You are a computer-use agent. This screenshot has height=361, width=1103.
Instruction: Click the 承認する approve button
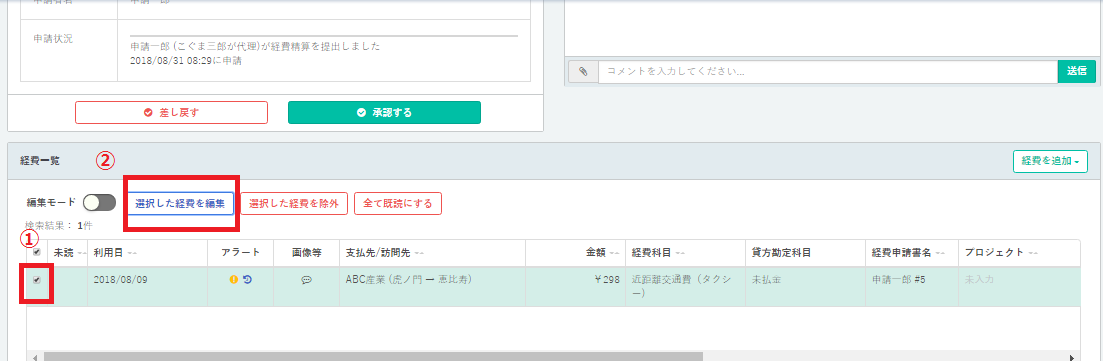click(384, 113)
